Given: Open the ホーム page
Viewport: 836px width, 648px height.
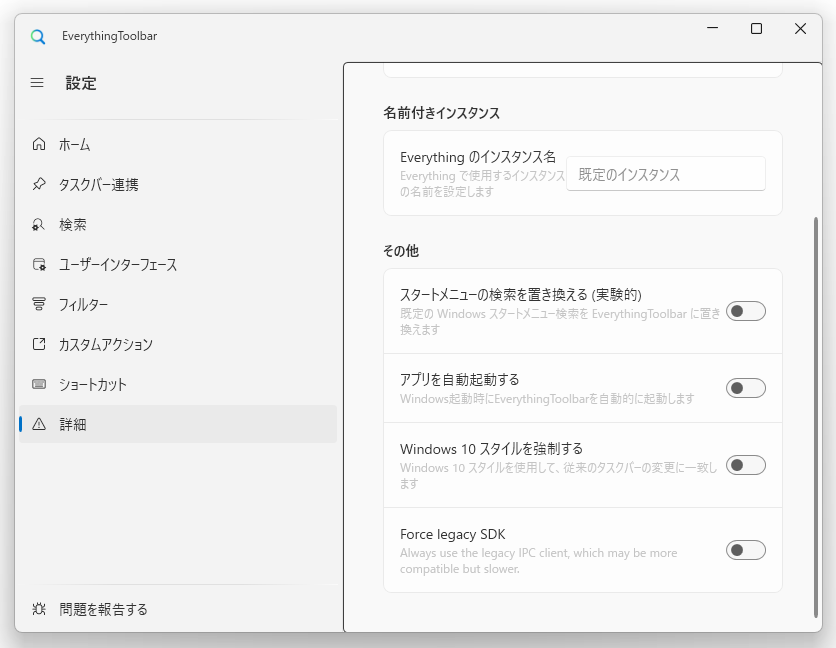Looking at the screenshot, I should pos(178,144).
